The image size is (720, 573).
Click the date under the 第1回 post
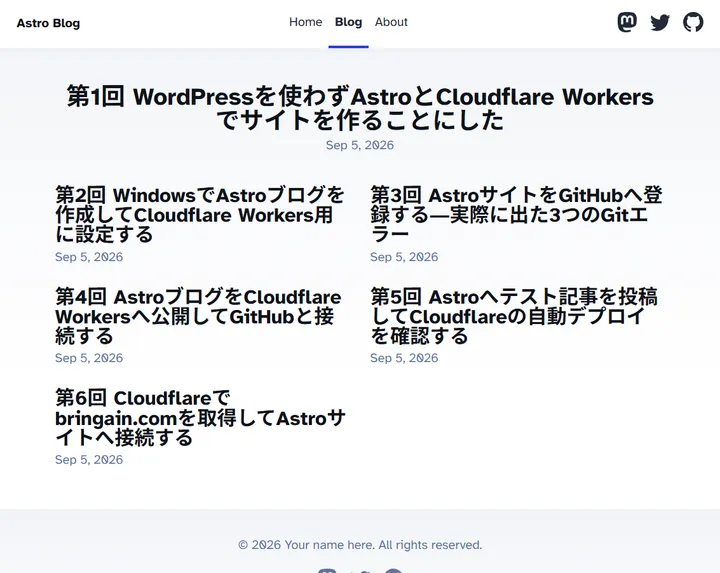[x=360, y=145]
